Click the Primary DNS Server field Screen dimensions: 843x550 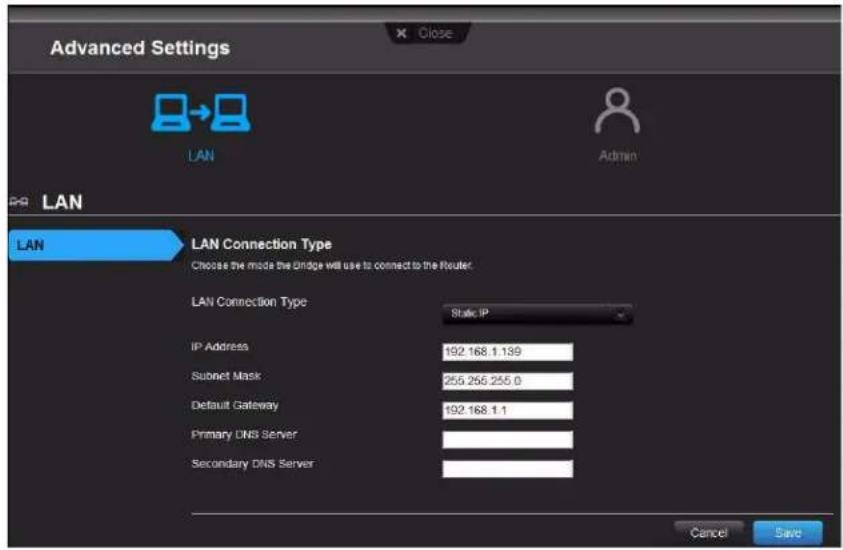(508, 439)
